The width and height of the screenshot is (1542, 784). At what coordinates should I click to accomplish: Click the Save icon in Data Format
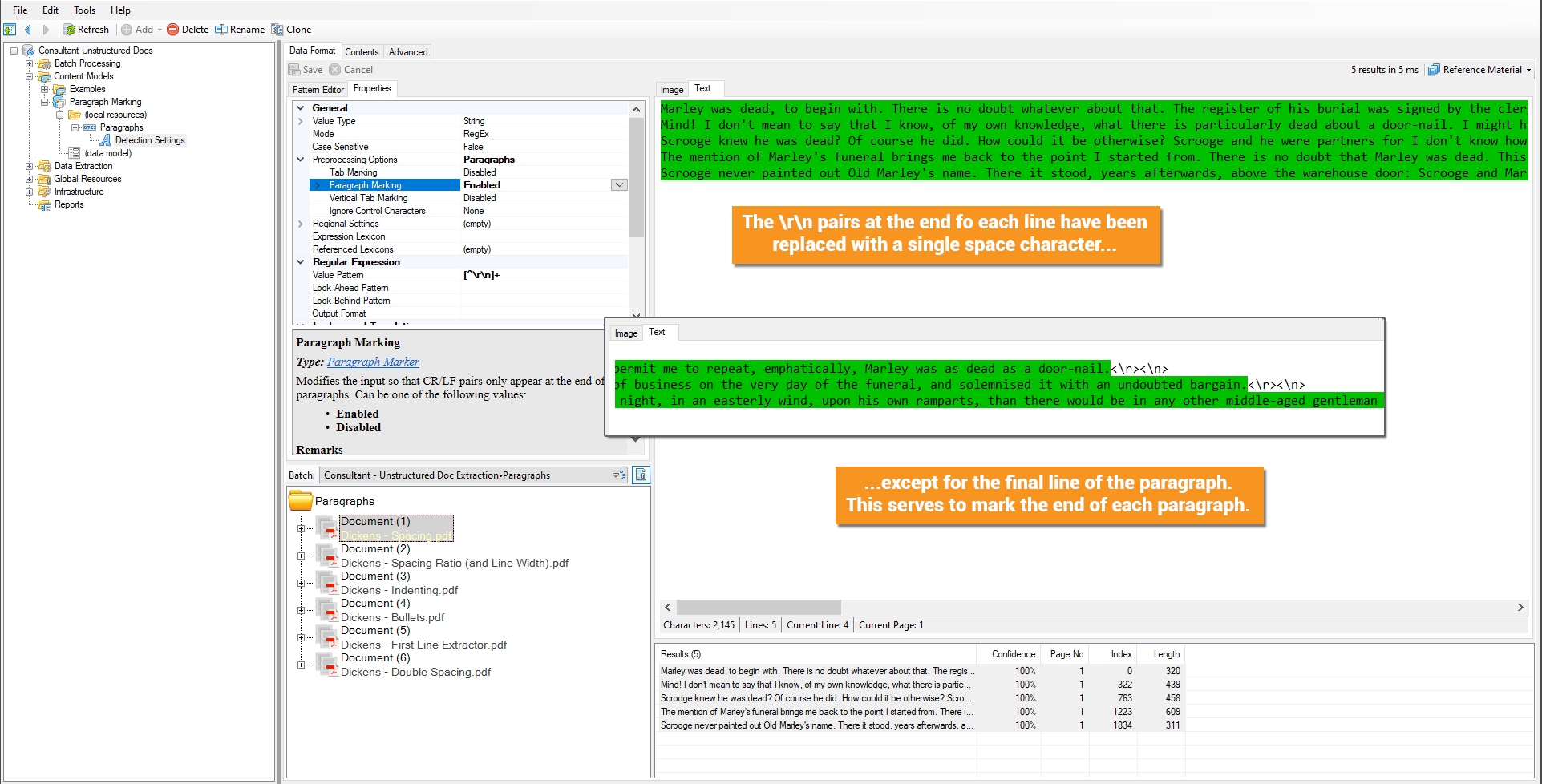point(295,70)
